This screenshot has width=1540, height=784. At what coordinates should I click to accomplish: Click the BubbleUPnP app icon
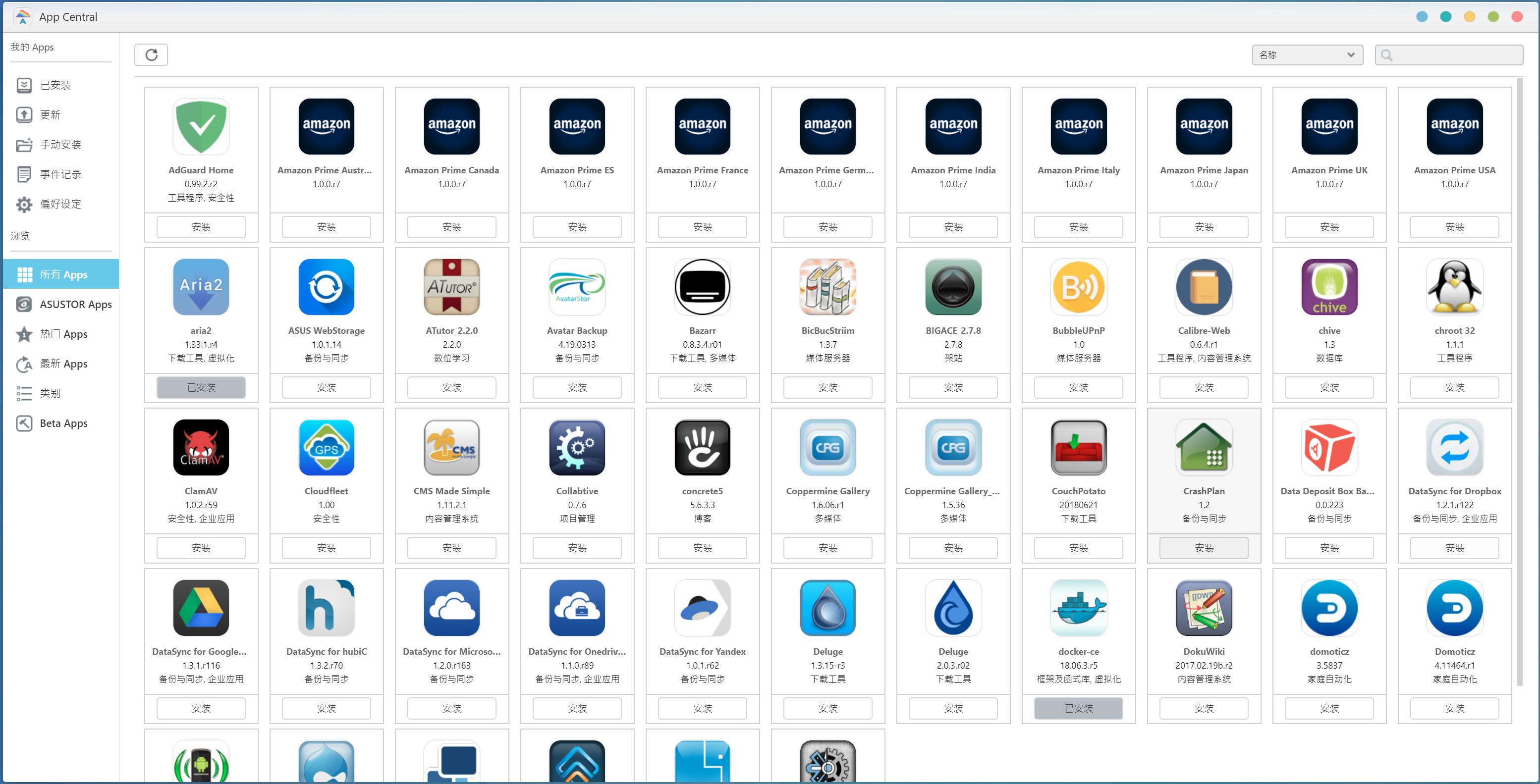[1079, 287]
